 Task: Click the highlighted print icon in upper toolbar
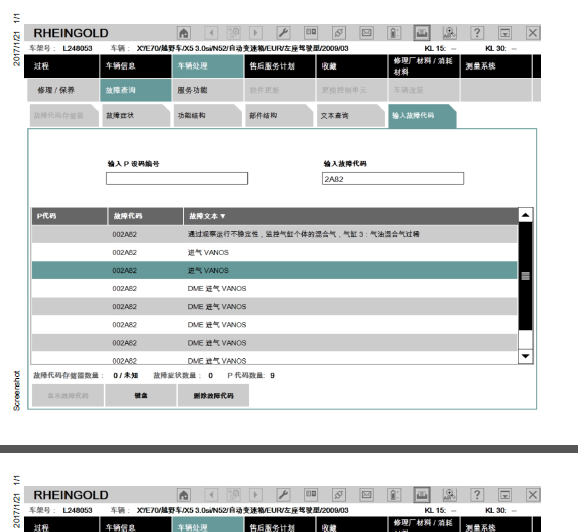click(x=422, y=33)
